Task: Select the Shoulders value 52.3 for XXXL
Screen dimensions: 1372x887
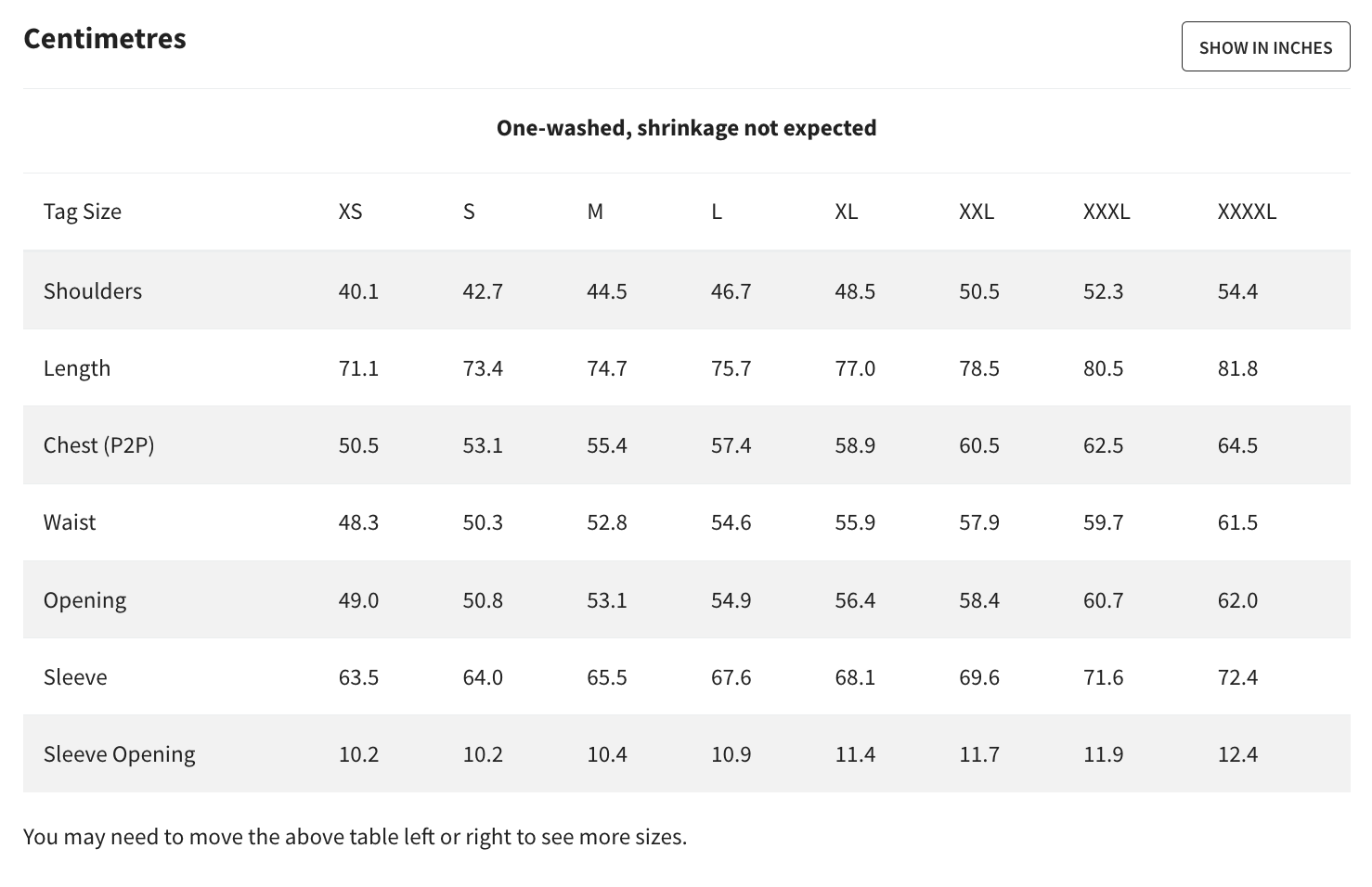Action: coord(1104,291)
